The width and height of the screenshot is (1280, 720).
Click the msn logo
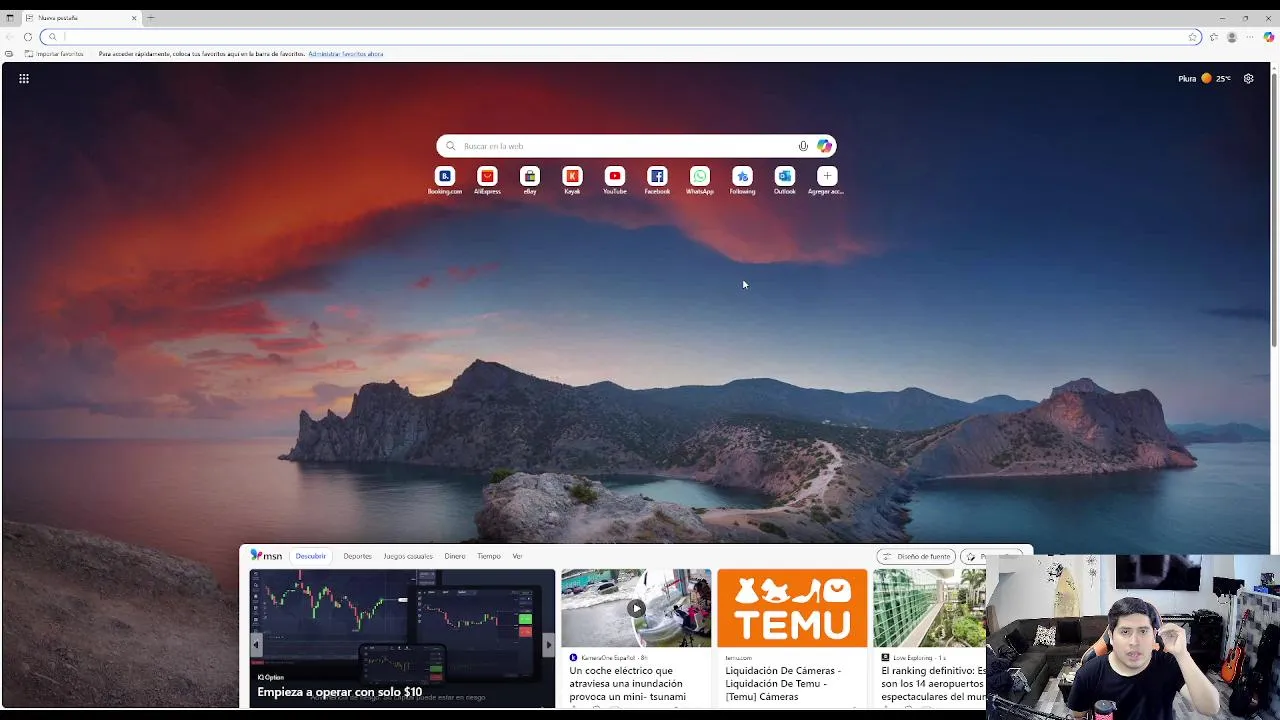(266, 556)
